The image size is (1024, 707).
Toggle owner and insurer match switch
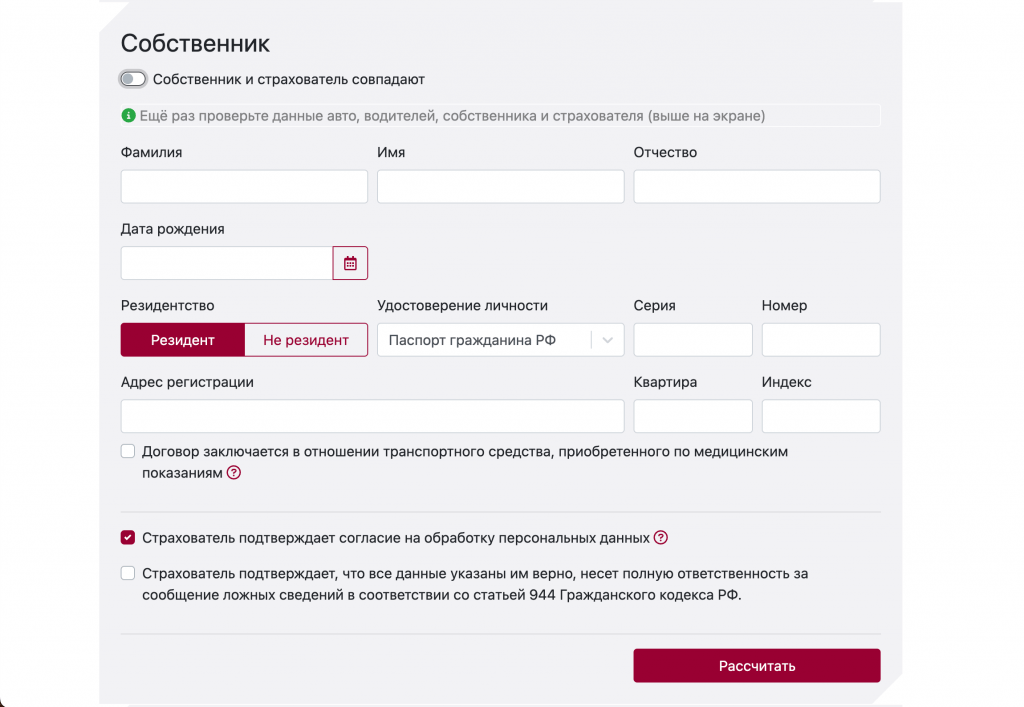click(133, 79)
